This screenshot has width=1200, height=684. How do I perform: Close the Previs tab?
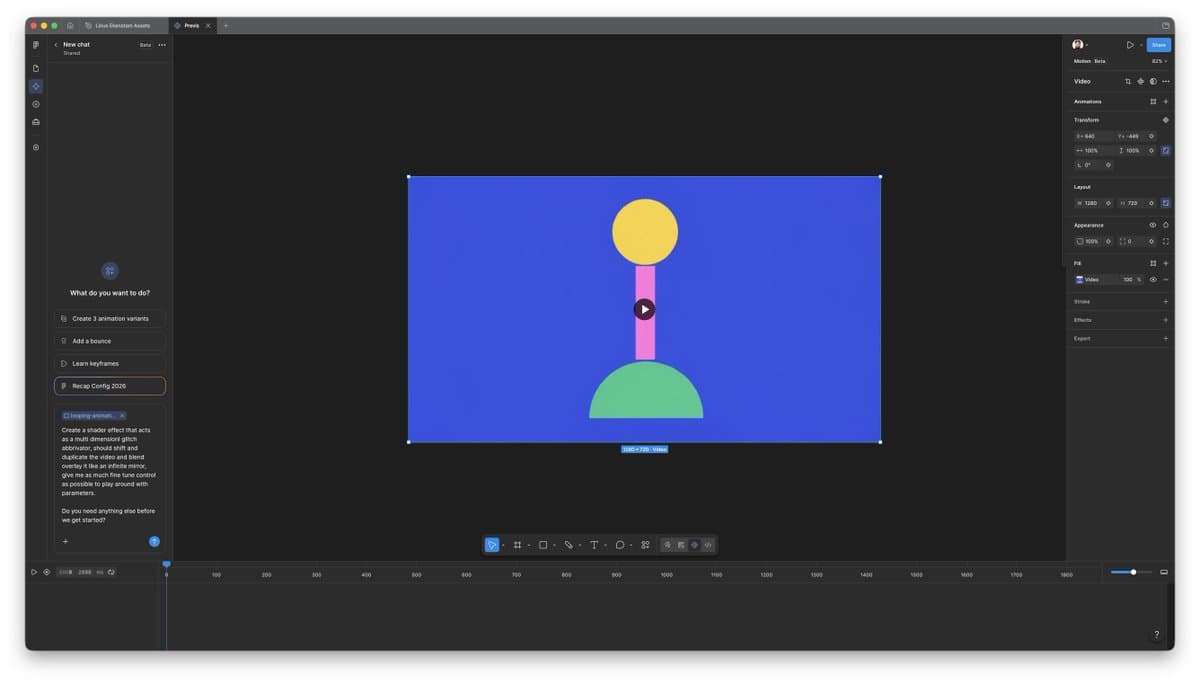point(208,25)
